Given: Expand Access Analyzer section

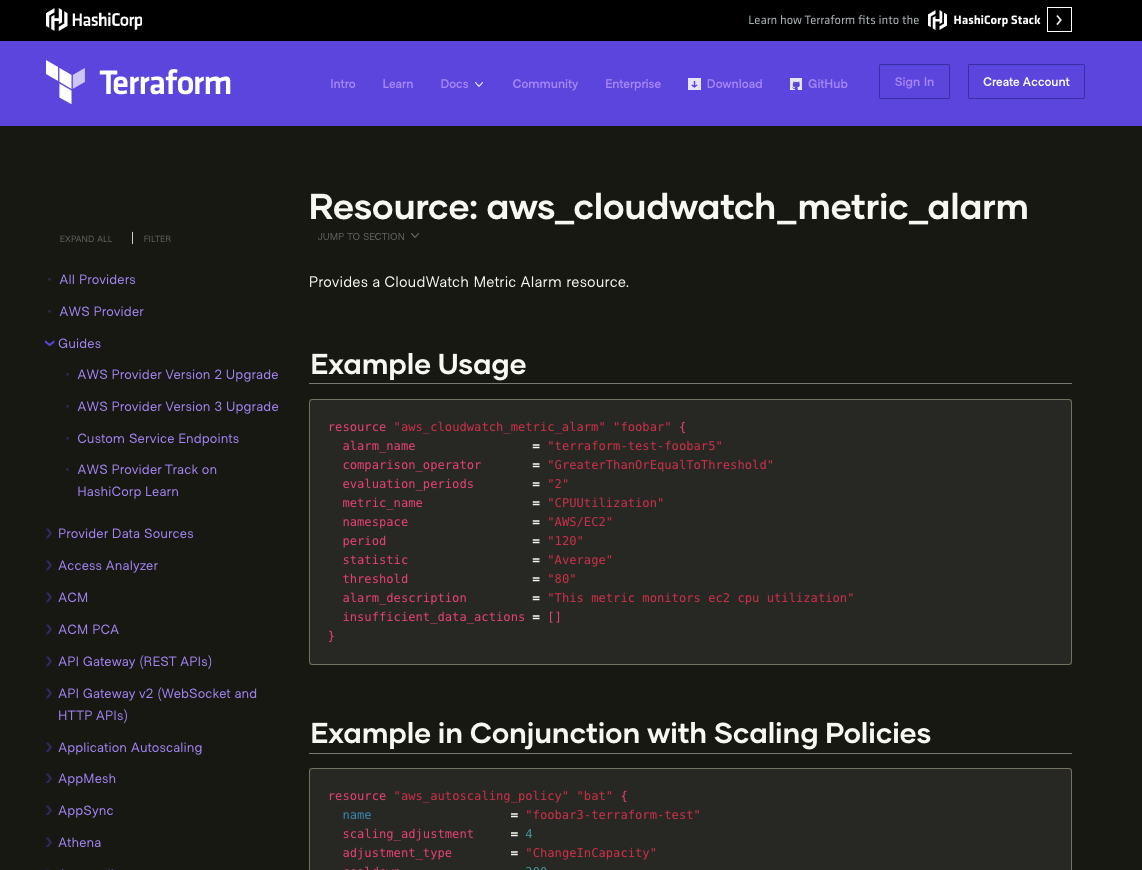Looking at the screenshot, I should (x=102, y=566).
